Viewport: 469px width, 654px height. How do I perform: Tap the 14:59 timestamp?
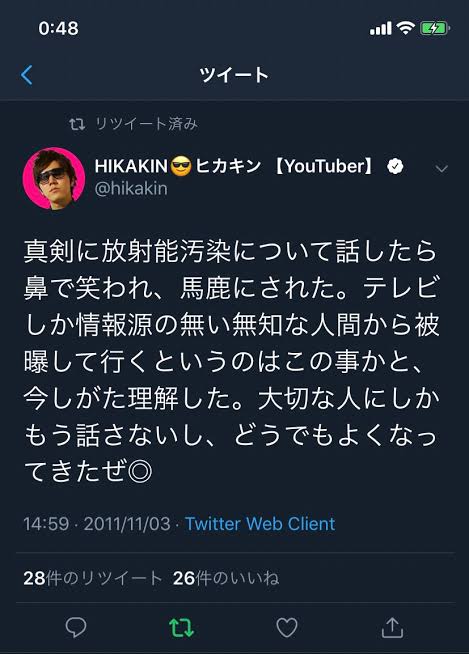click(46, 524)
